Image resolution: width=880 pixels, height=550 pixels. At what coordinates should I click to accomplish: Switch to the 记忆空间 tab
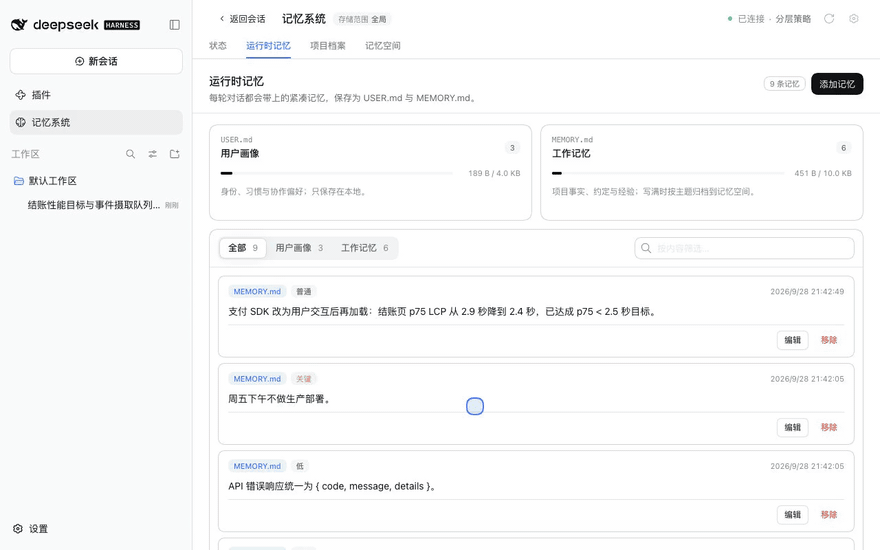383,46
